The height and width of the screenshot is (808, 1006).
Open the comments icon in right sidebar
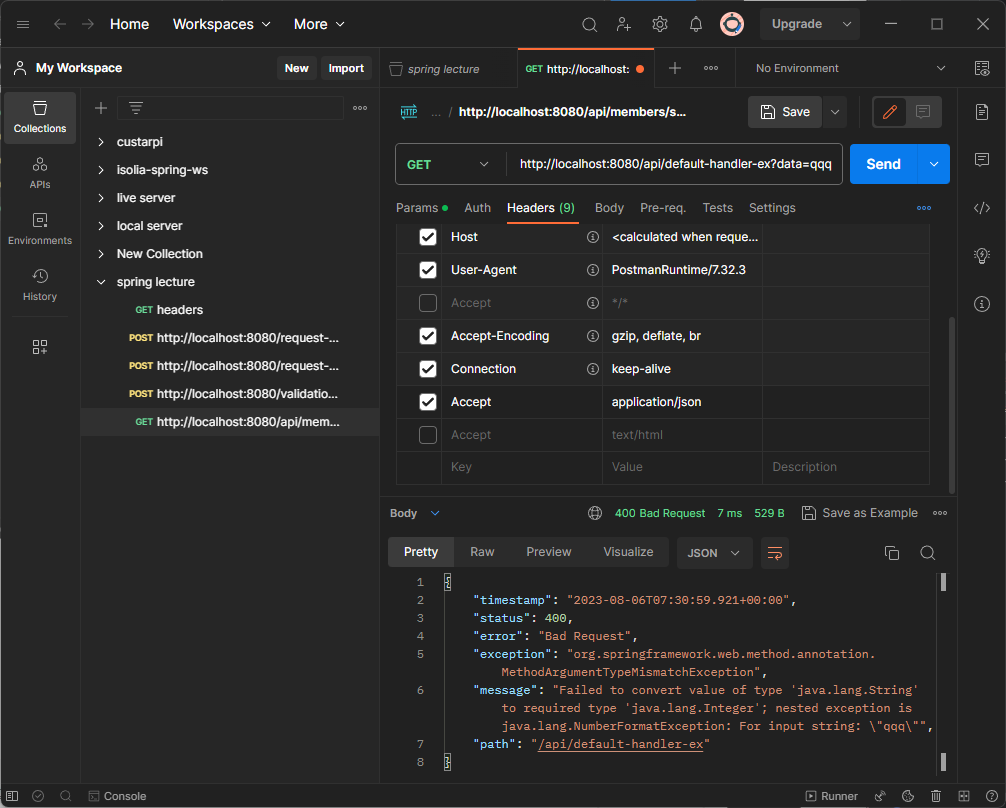(982, 159)
